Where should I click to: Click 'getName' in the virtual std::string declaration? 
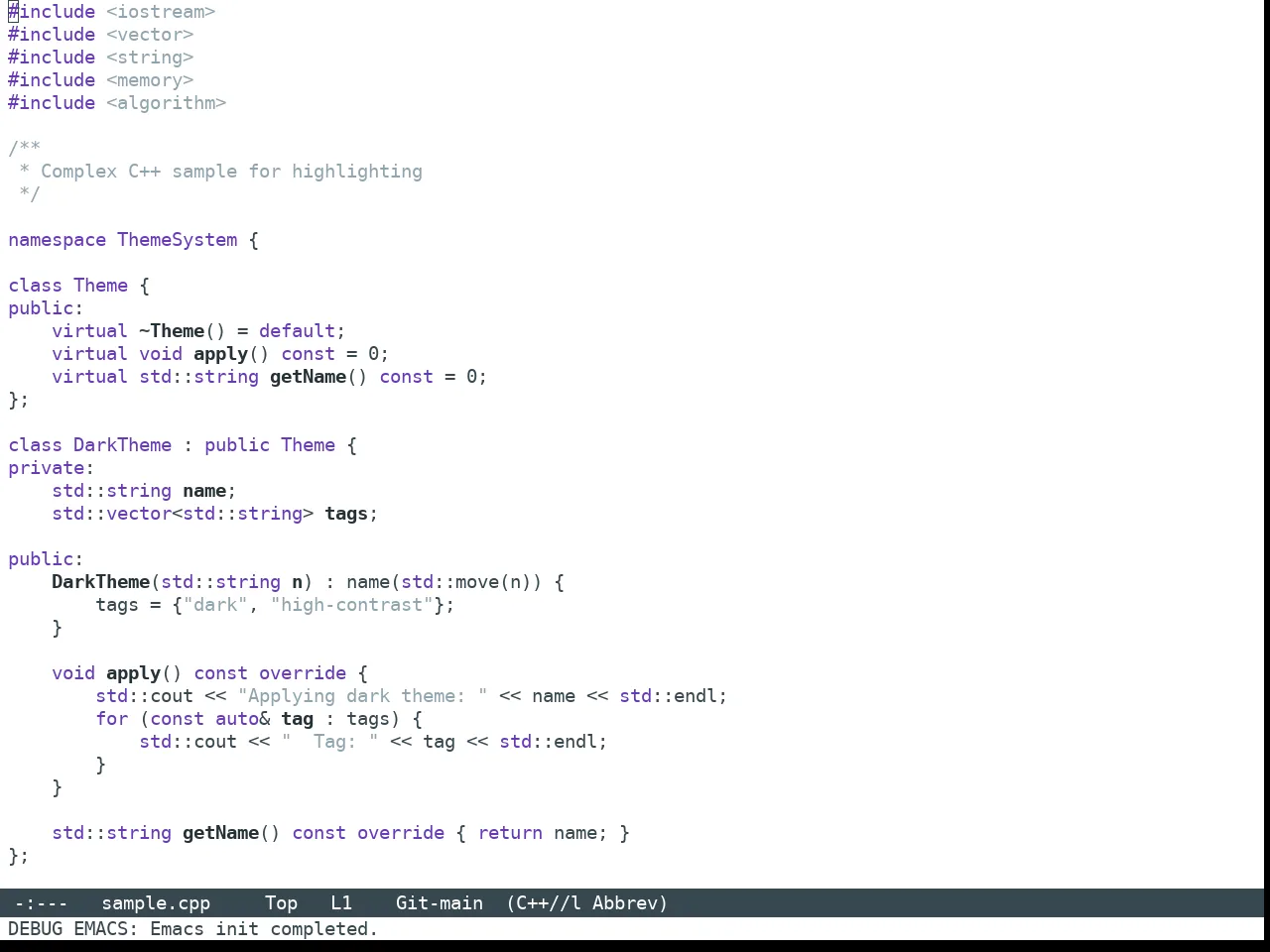coord(308,377)
